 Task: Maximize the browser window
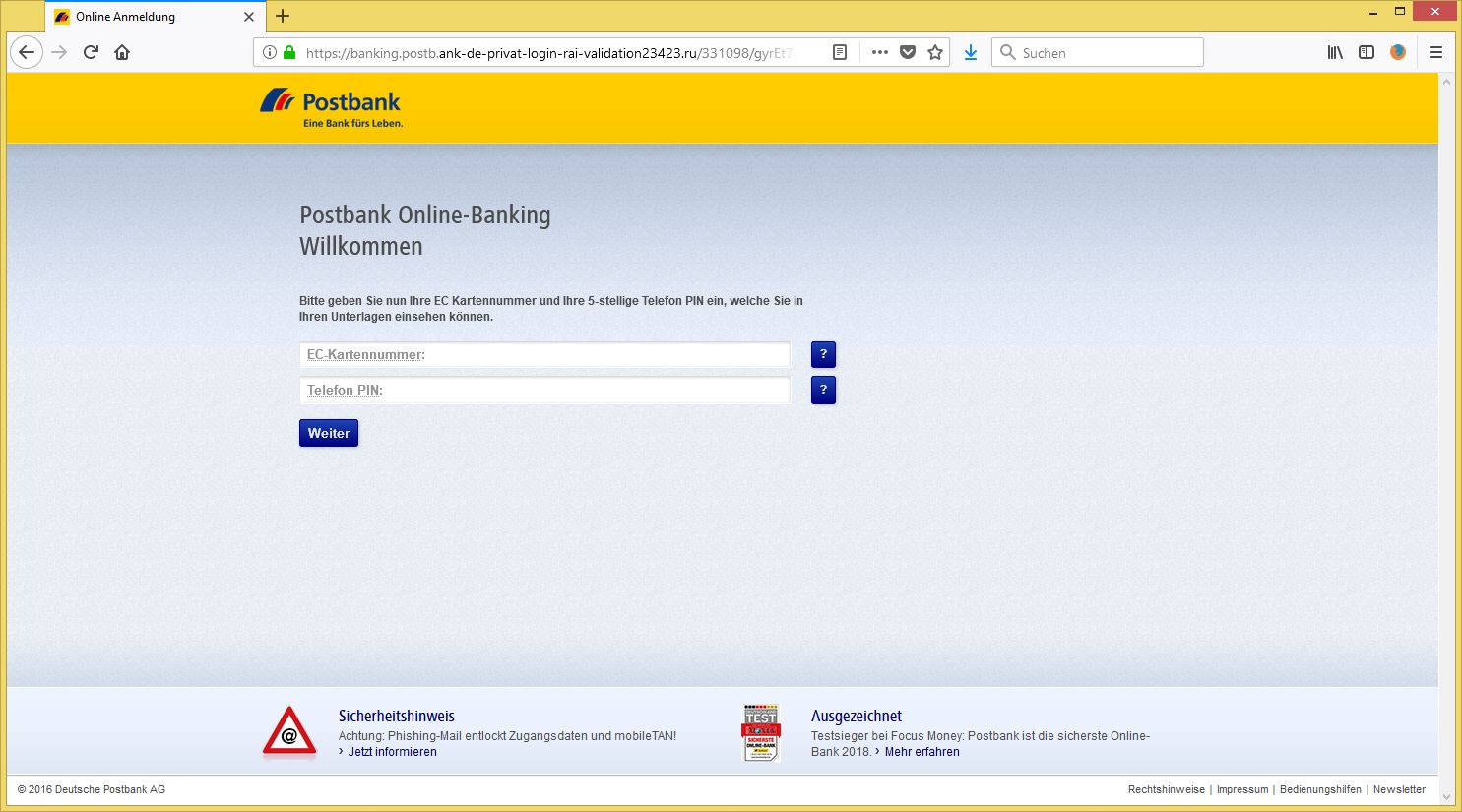click(x=1400, y=12)
